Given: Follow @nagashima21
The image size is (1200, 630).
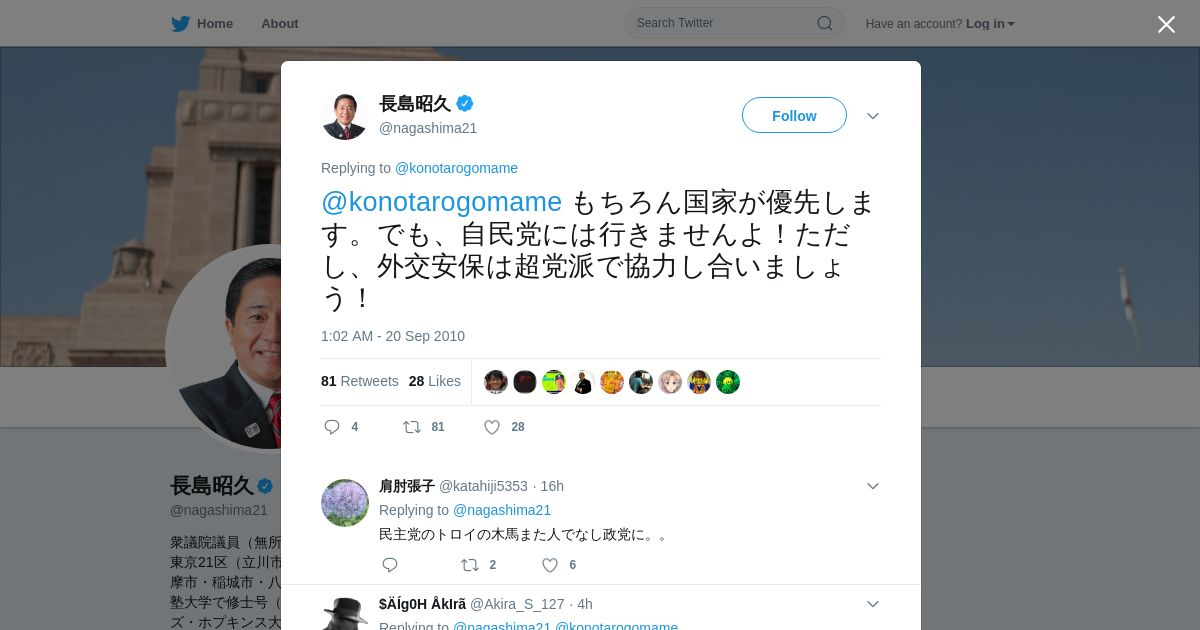Looking at the screenshot, I should tap(794, 115).
